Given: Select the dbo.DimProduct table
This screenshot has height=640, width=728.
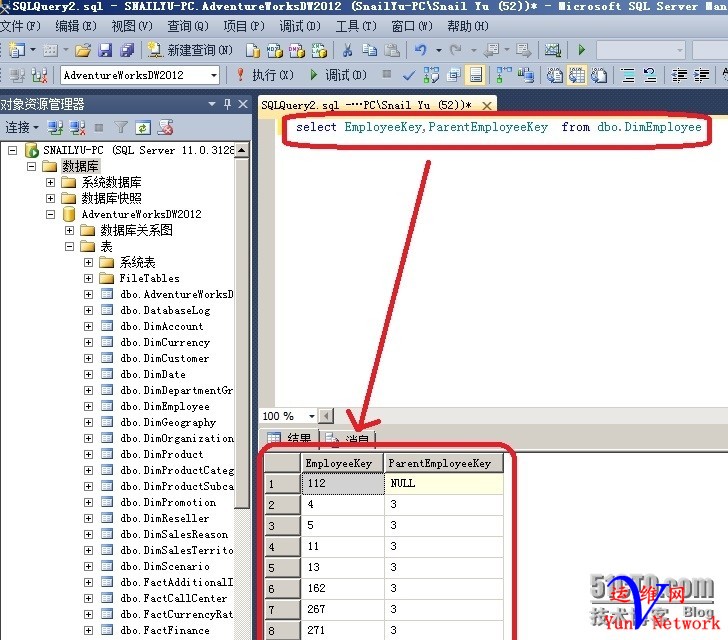Looking at the screenshot, I should 162,454.
